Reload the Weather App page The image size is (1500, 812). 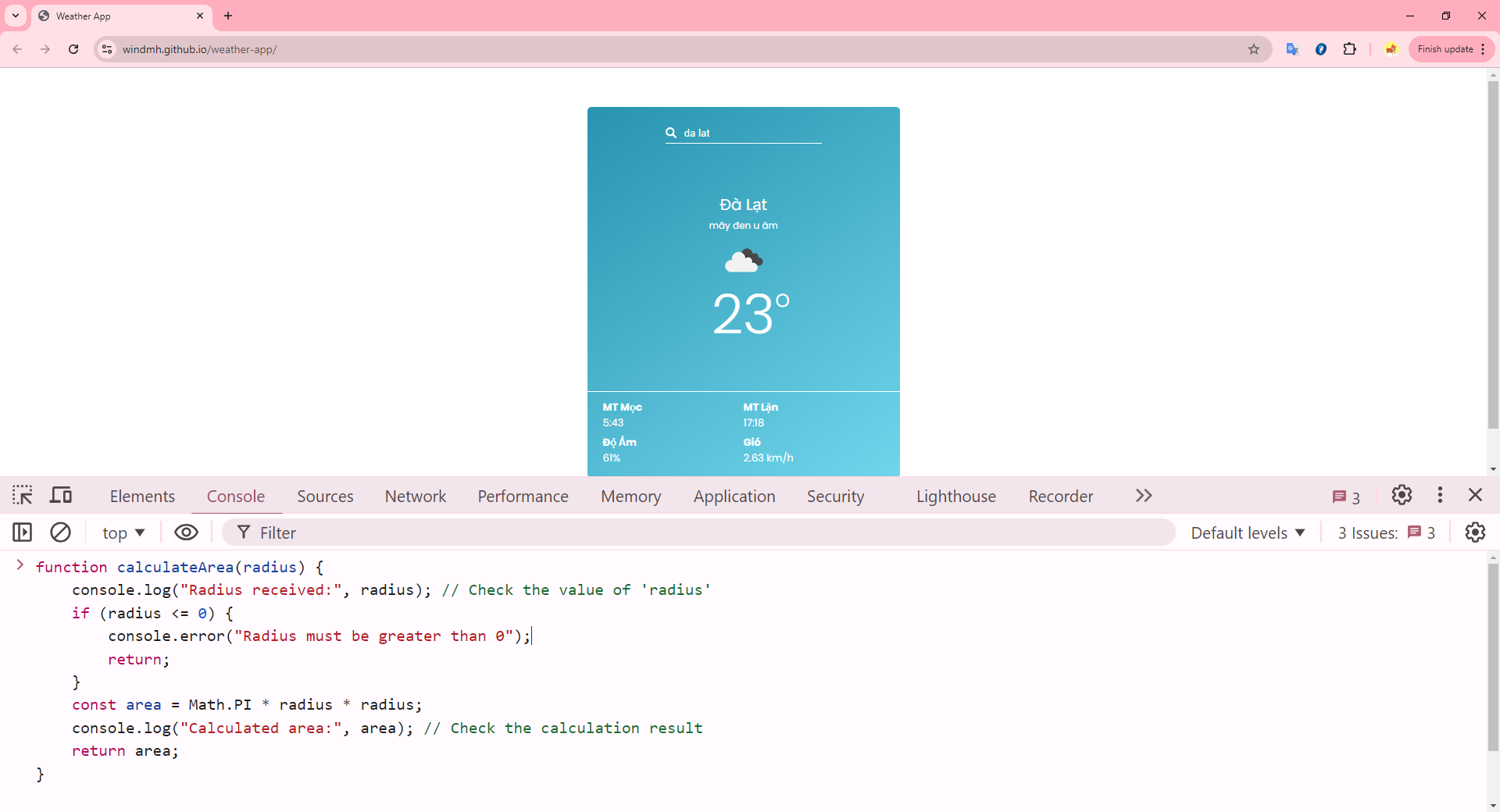[x=73, y=49]
